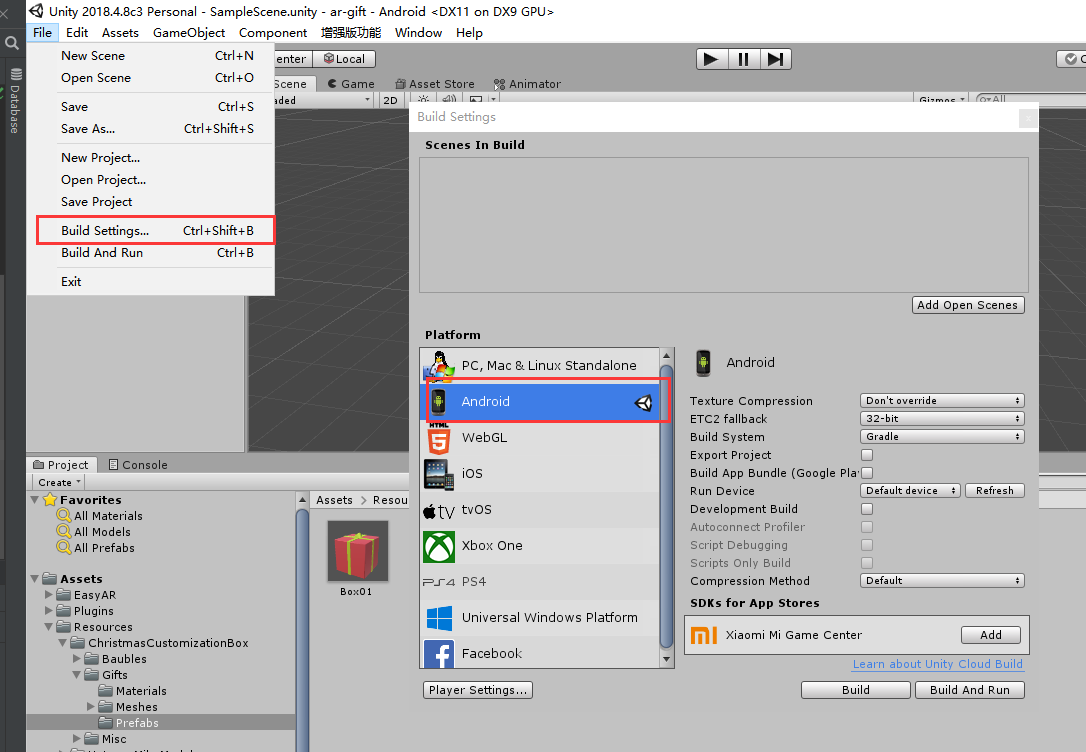Click the Build button
The image size is (1086, 752).
coord(855,690)
